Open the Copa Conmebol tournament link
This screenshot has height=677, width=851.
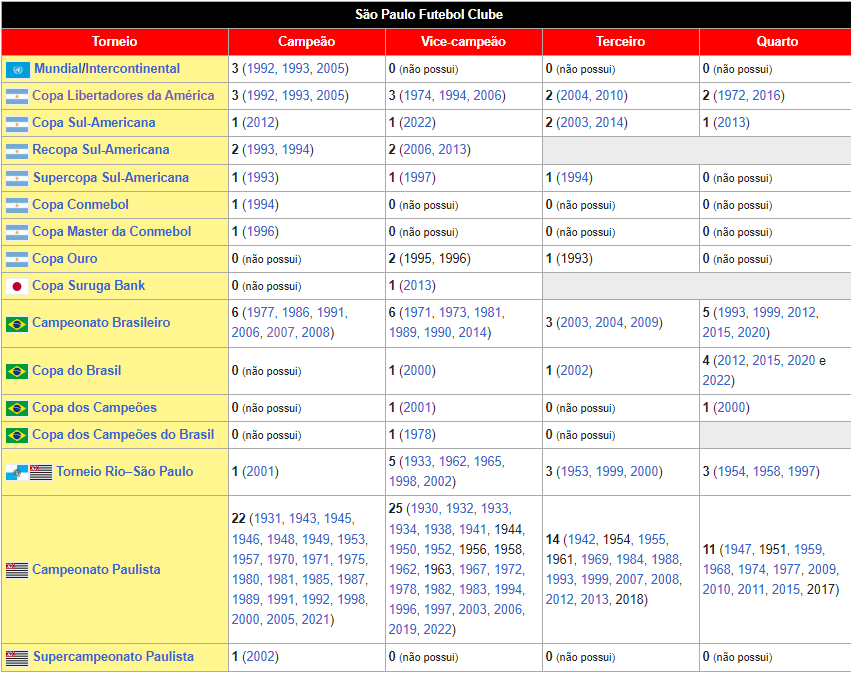pos(80,205)
